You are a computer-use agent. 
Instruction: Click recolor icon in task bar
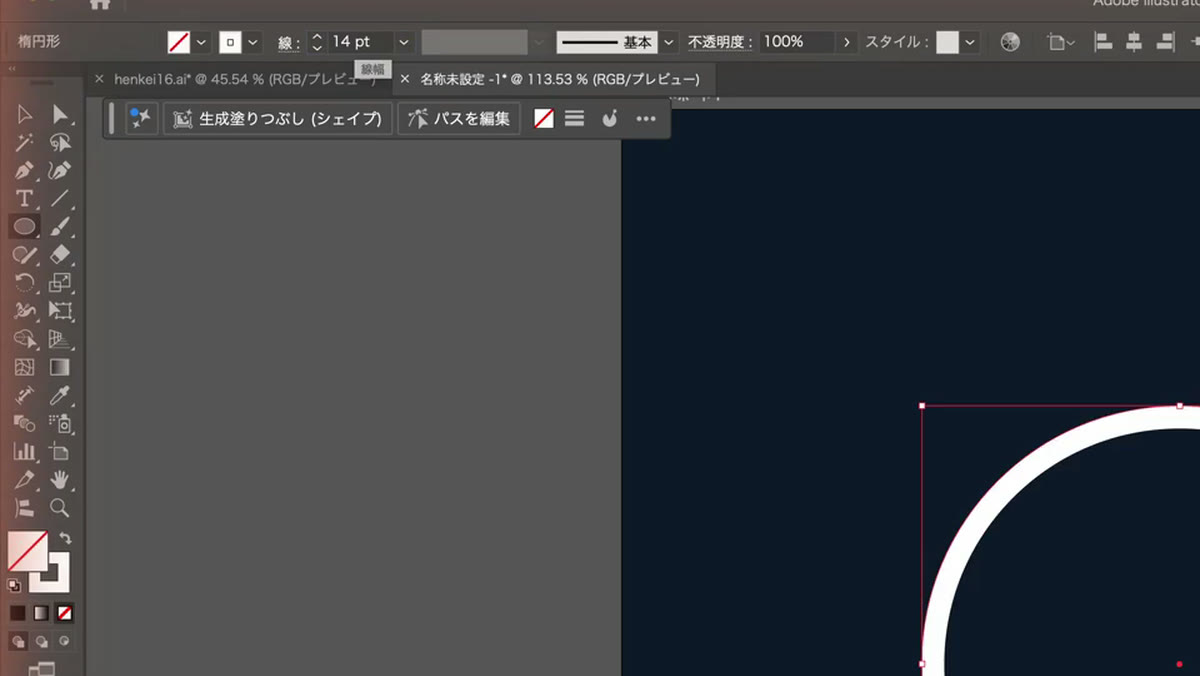pos(609,118)
